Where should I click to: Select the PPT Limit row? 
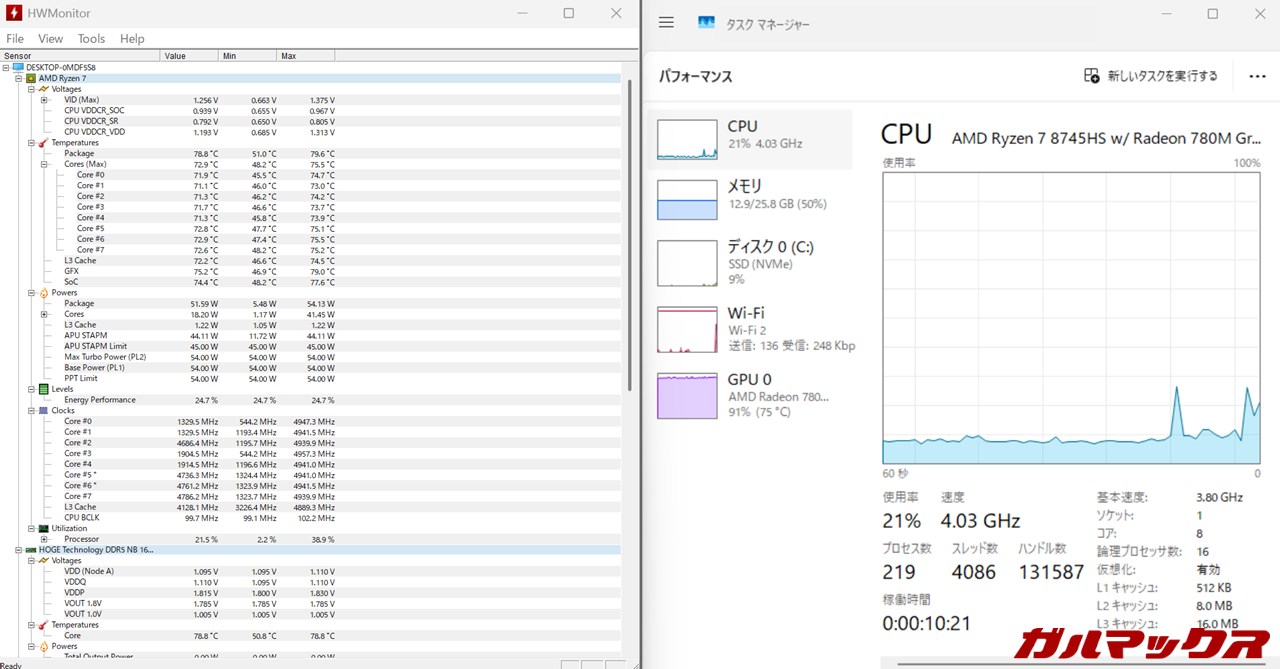(310, 379)
